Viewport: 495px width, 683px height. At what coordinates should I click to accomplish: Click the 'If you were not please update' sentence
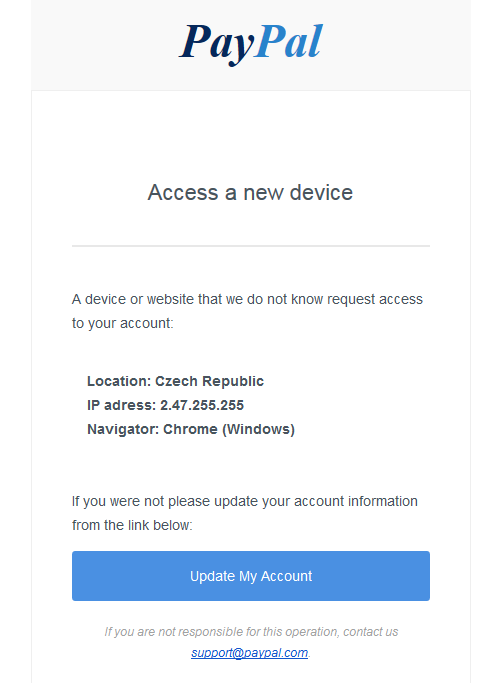[x=244, y=513]
